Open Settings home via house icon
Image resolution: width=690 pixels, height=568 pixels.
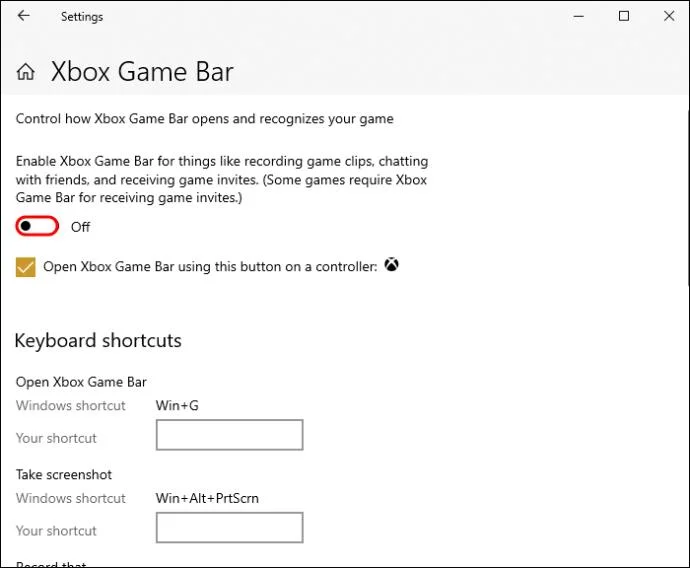[x=26, y=71]
